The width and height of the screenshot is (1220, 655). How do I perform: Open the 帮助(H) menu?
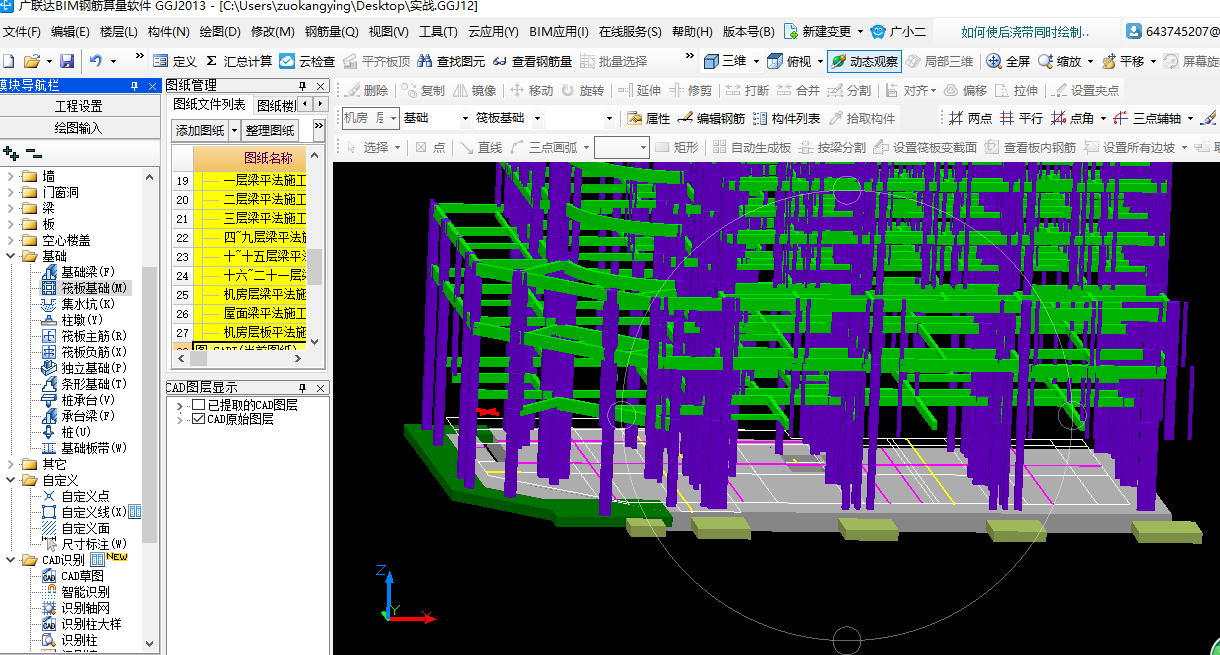[x=692, y=32]
